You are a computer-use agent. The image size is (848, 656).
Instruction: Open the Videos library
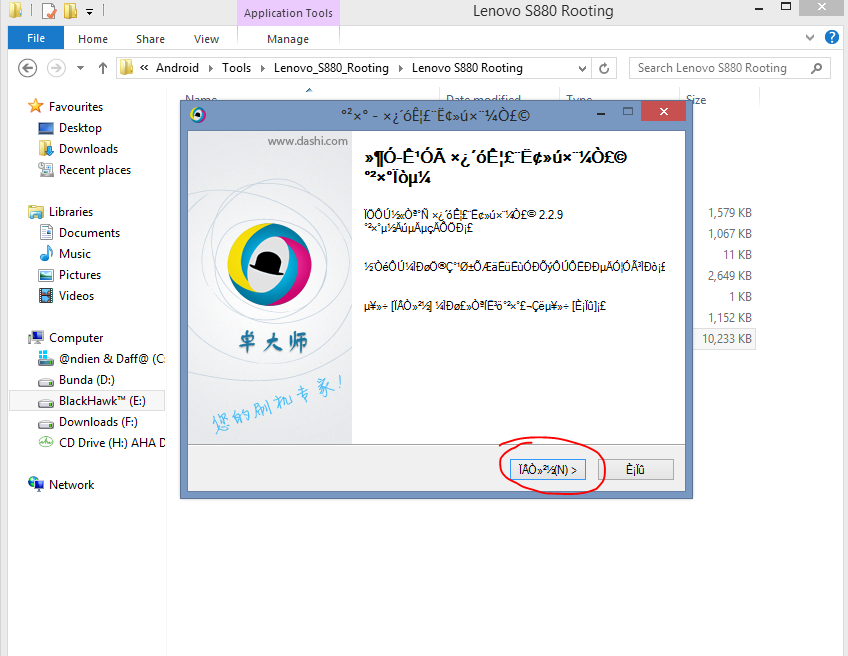pos(76,296)
